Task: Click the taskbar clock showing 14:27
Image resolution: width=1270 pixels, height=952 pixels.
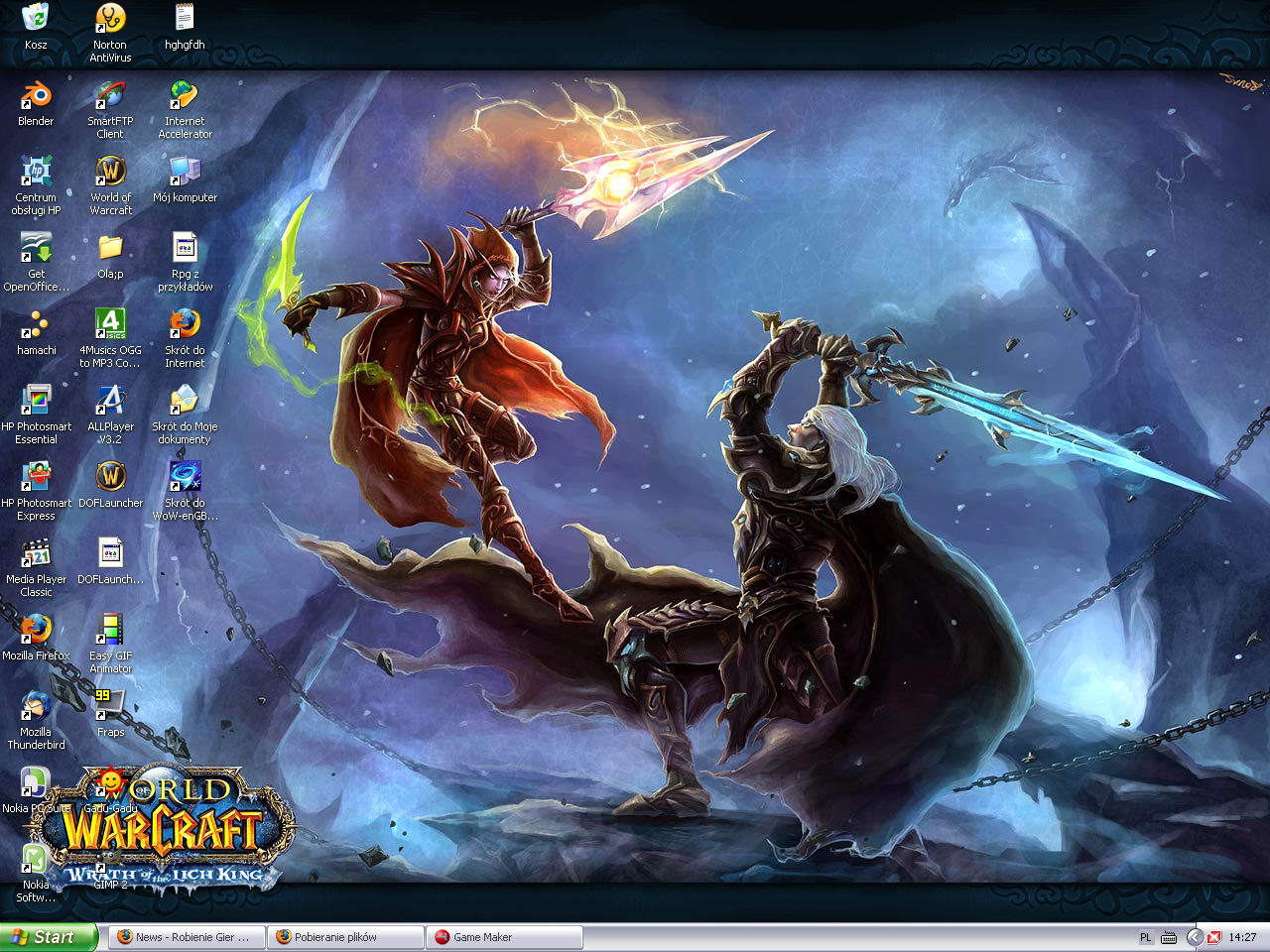Action: pyautogui.click(x=1242, y=937)
